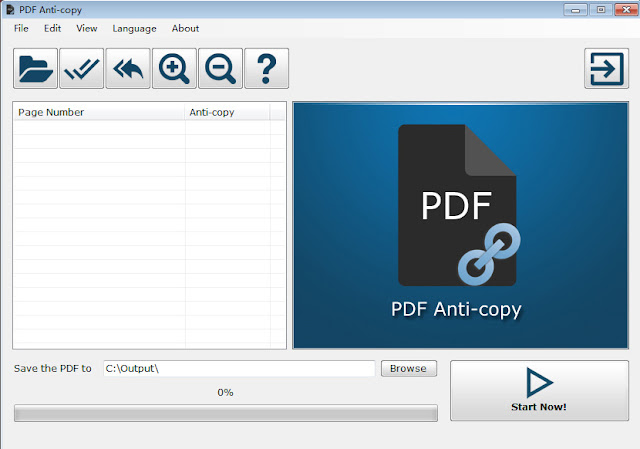Open the About menu
Image resolution: width=640 pixels, height=449 pixels.
[185, 28]
